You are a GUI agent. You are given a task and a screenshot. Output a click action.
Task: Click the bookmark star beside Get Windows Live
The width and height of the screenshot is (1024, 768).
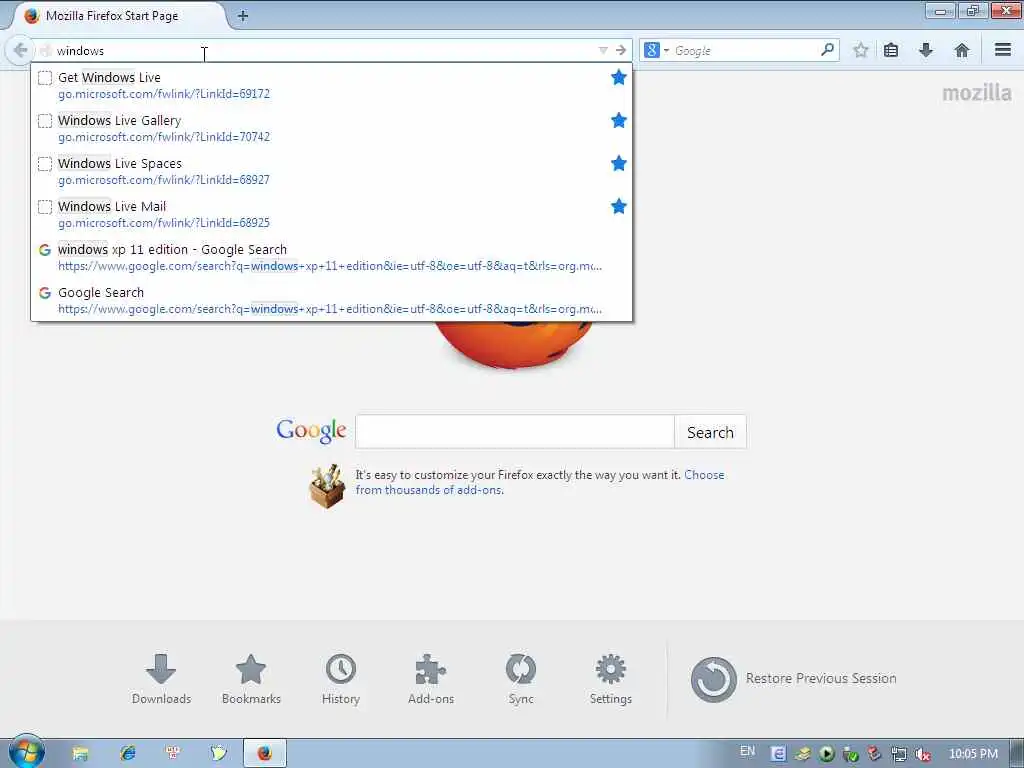[618, 77]
